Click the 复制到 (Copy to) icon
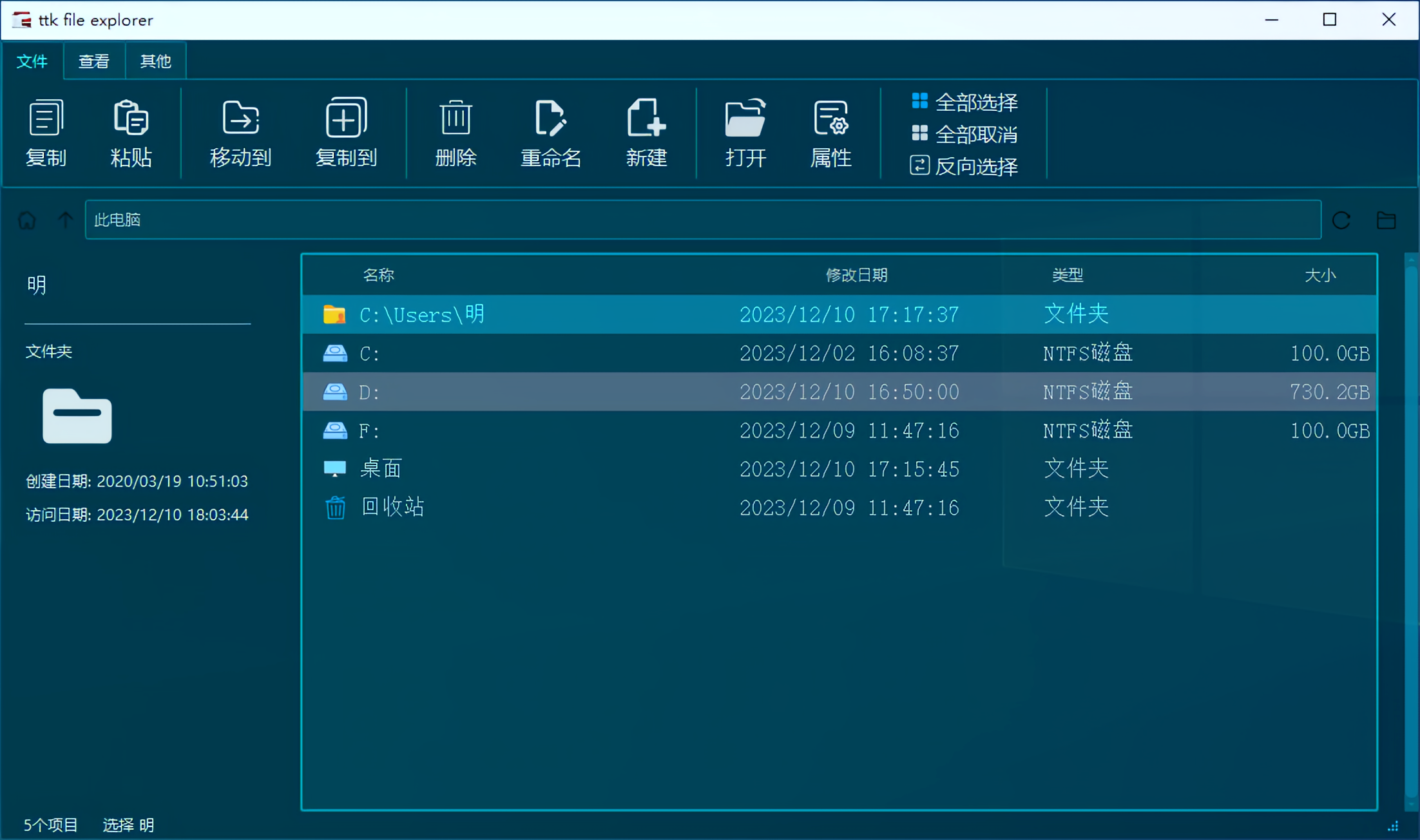Screen dimensions: 1420x840 (x=346, y=119)
